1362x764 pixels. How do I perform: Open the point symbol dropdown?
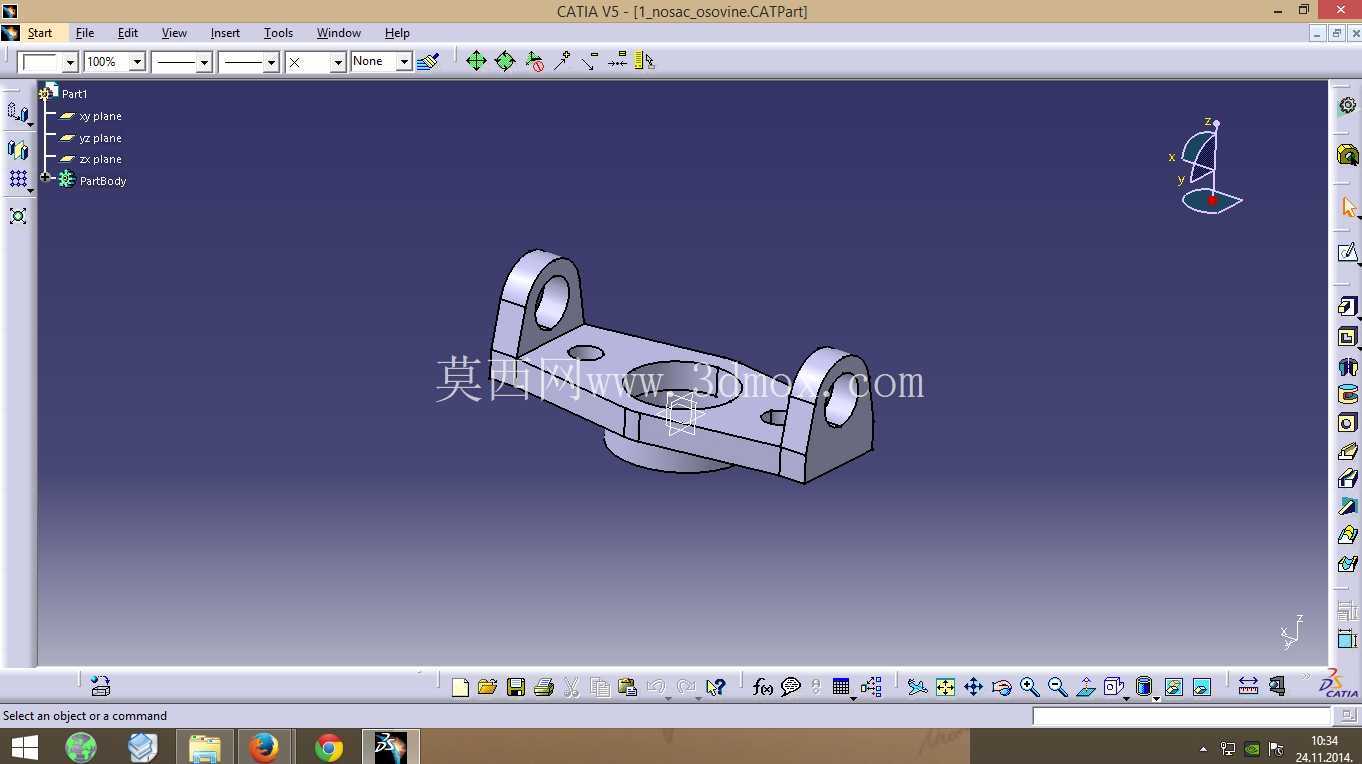[338, 62]
